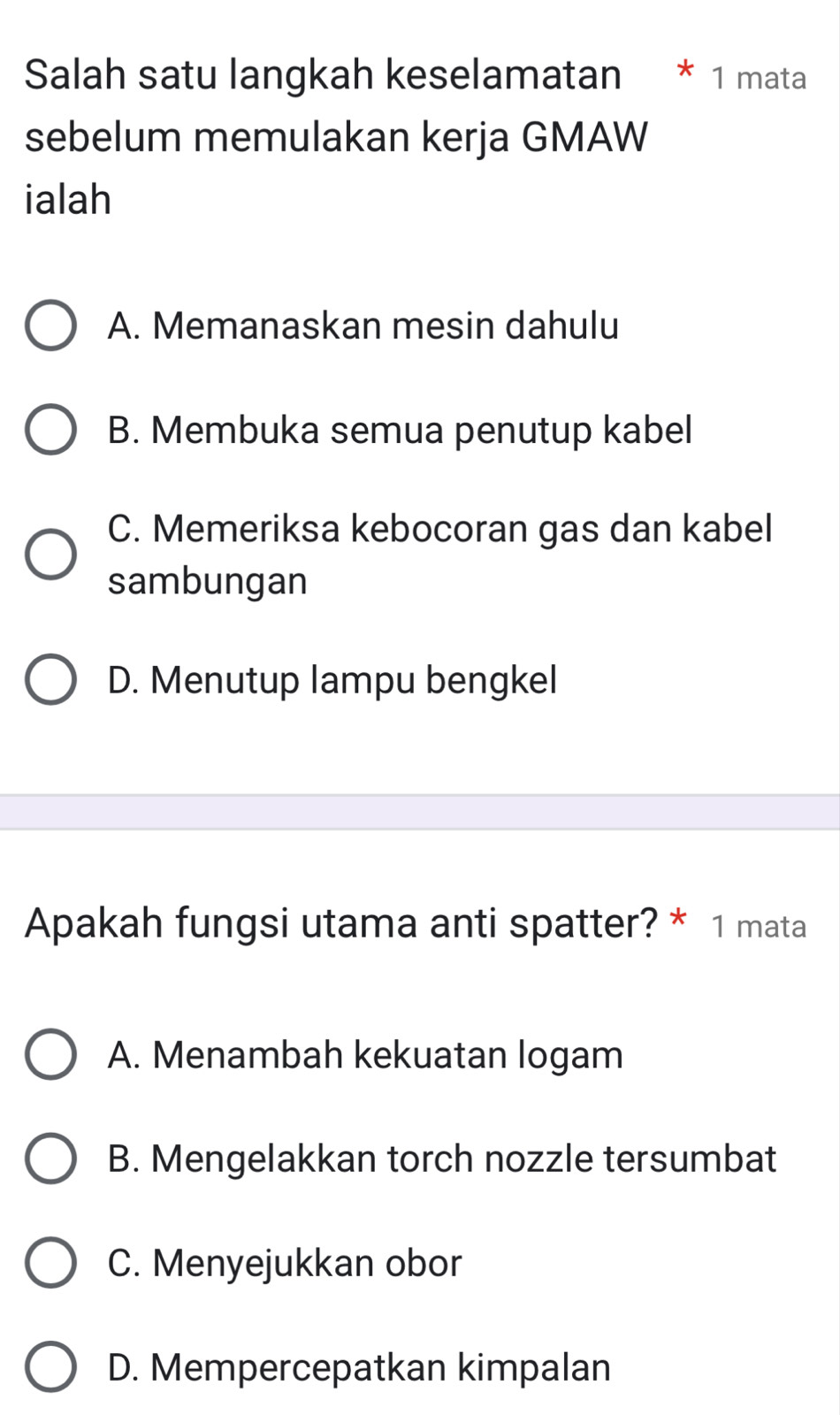Click the text "C. Menyejukkan obor"
Viewport: 840px width, 1415px height.
285,1263
